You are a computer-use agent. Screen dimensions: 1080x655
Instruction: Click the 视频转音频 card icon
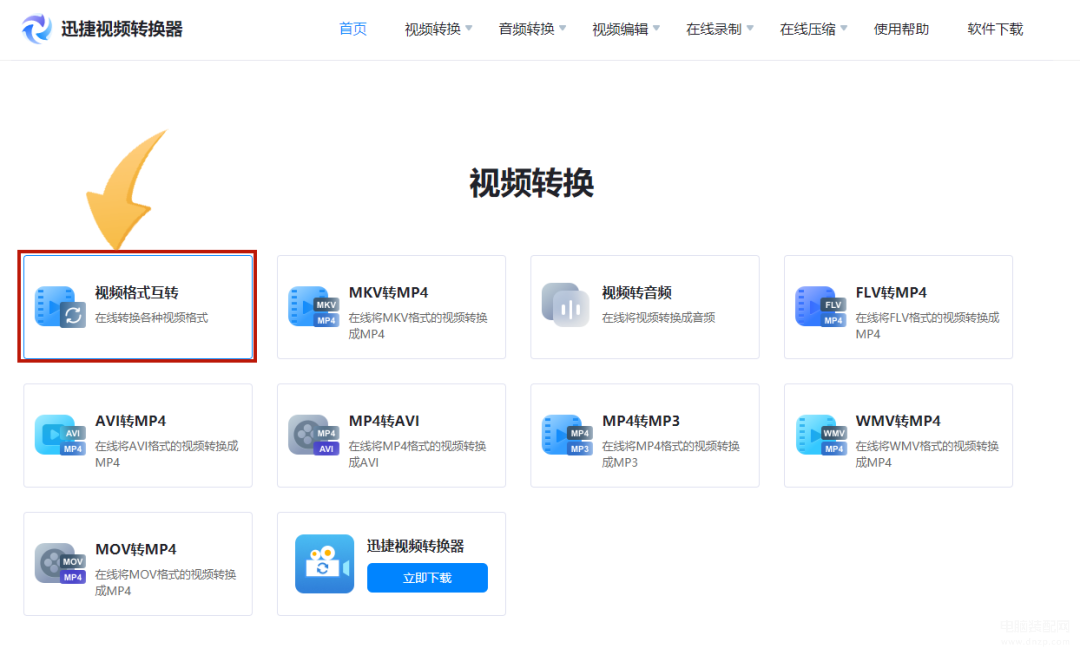[x=566, y=304]
